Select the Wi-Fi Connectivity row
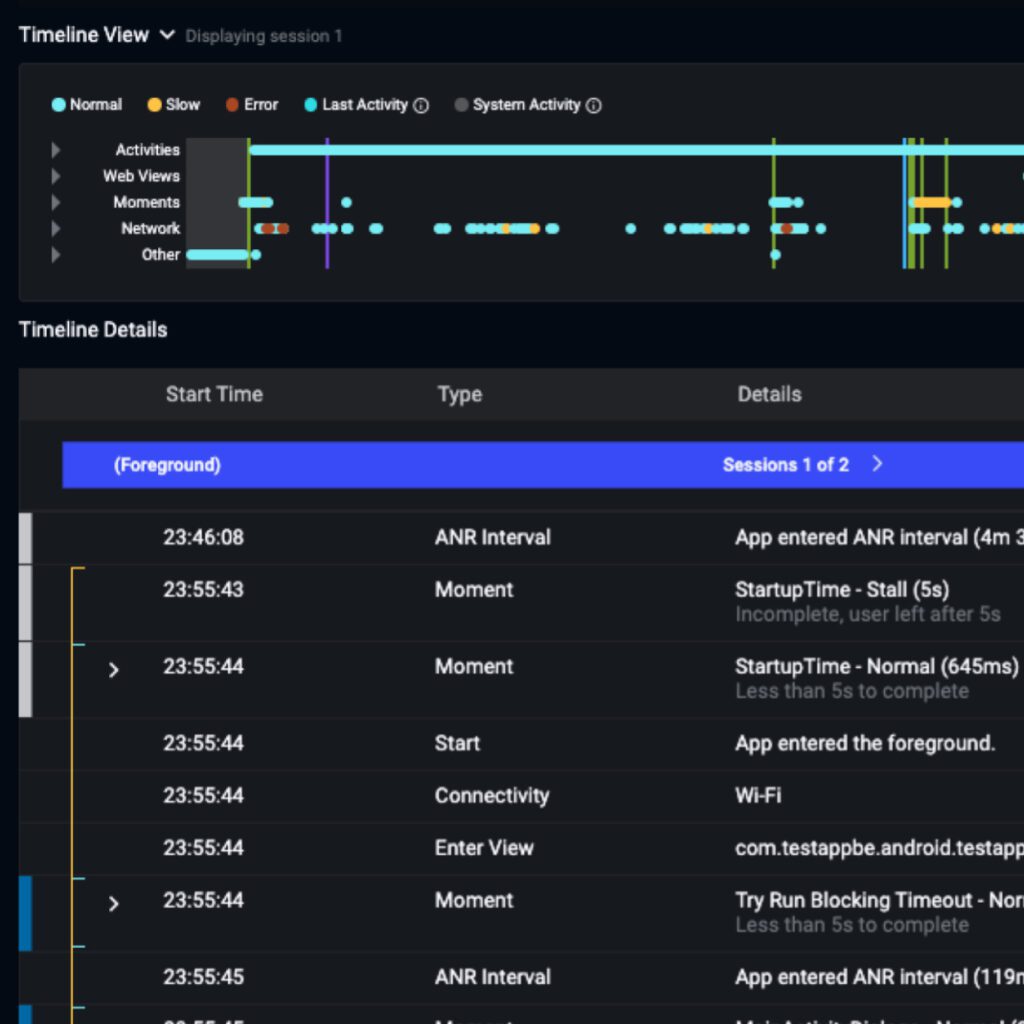Image resolution: width=1024 pixels, height=1024 pixels. 500,796
